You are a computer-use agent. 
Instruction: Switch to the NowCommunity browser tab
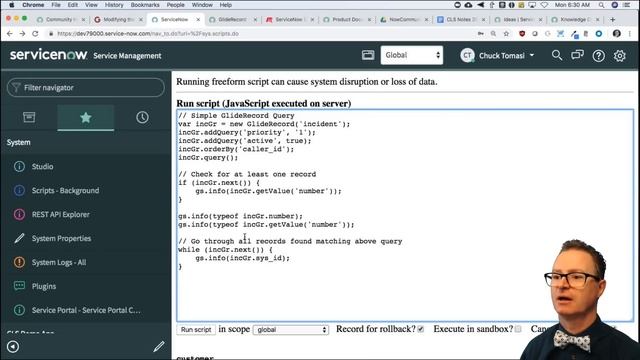click(x=404, y=19)
